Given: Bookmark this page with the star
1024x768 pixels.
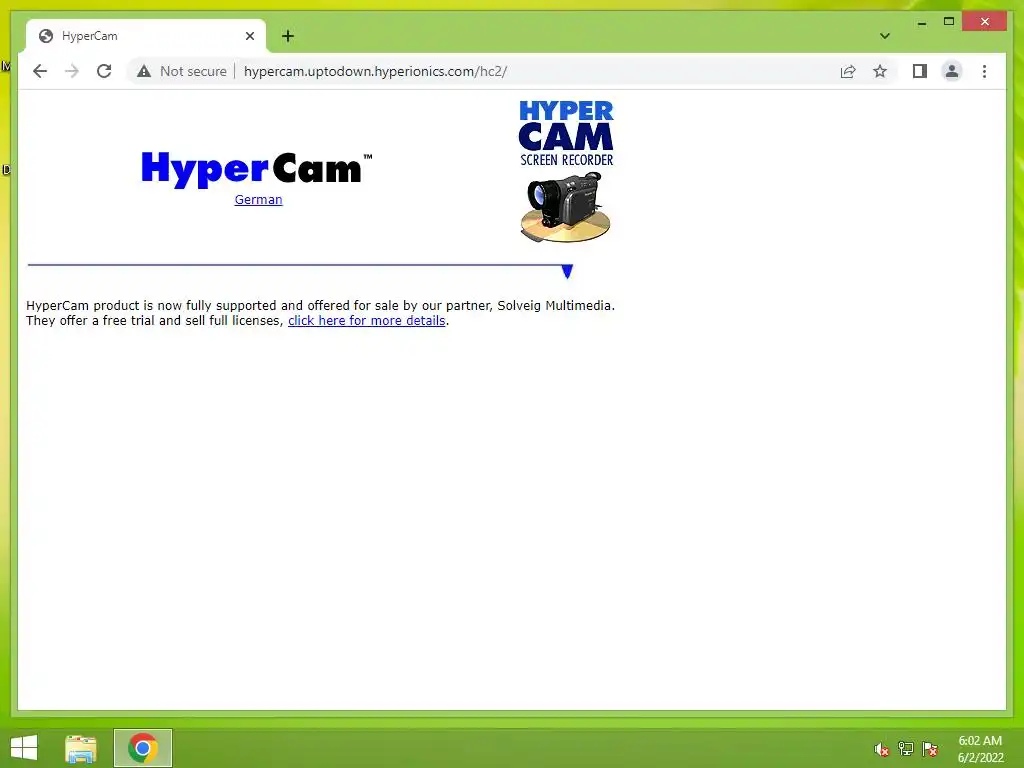Looking at the screenshot, I should click(880, 71).
